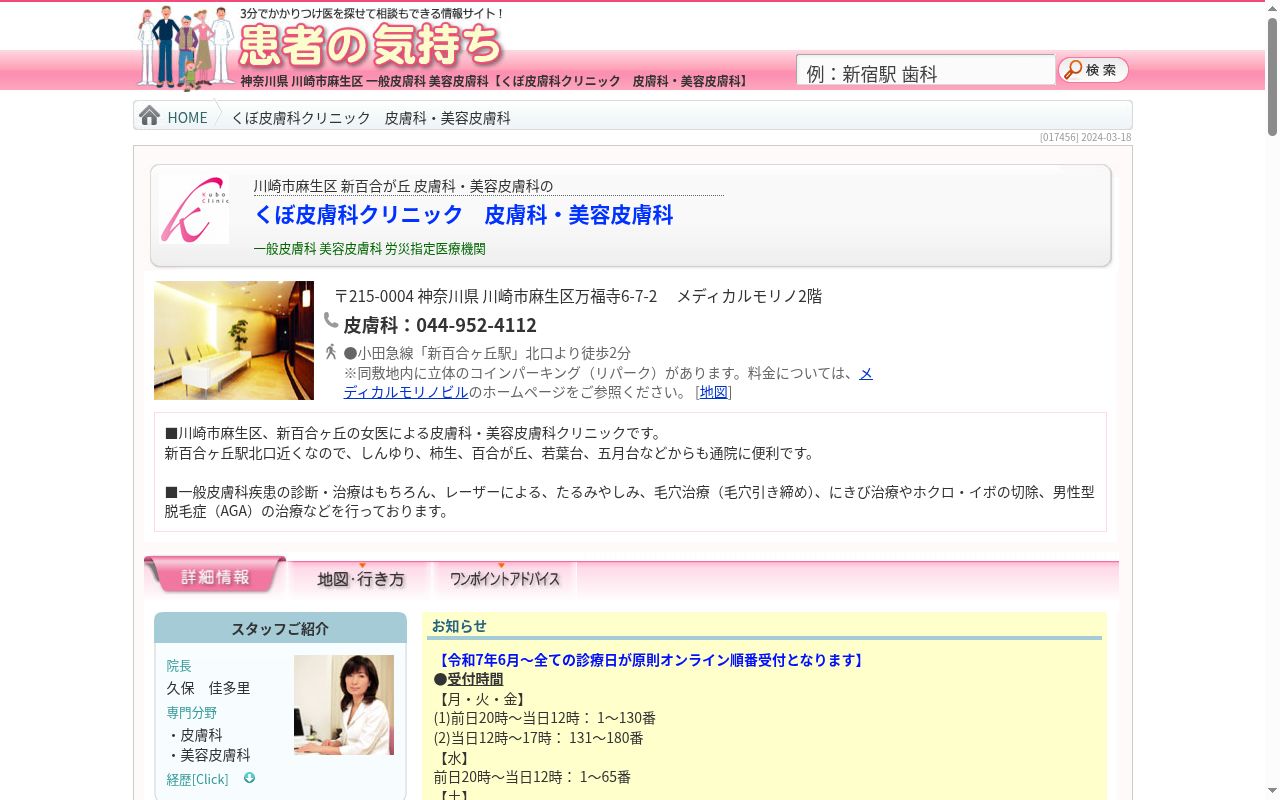Click the blue 令和7年6月 announcement headline
Viewport: 1280px width, 800px height.
tap(650, 660)
